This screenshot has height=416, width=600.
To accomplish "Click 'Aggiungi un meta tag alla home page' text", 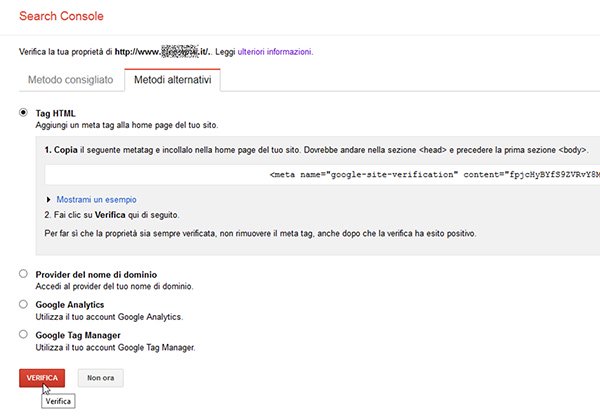I will (x=127, y=125).
